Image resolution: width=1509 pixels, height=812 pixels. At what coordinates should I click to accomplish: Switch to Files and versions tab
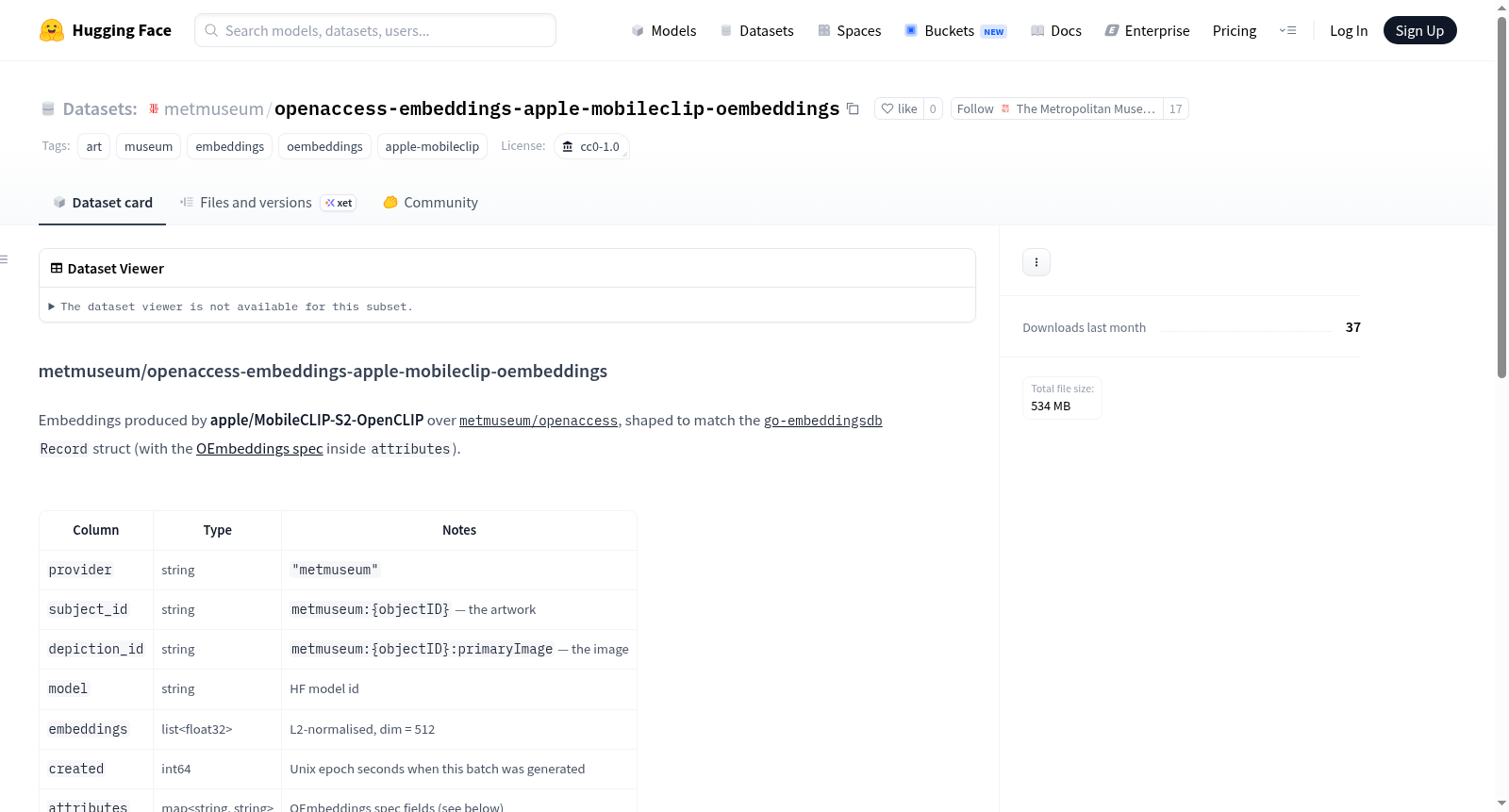point(267,203)
